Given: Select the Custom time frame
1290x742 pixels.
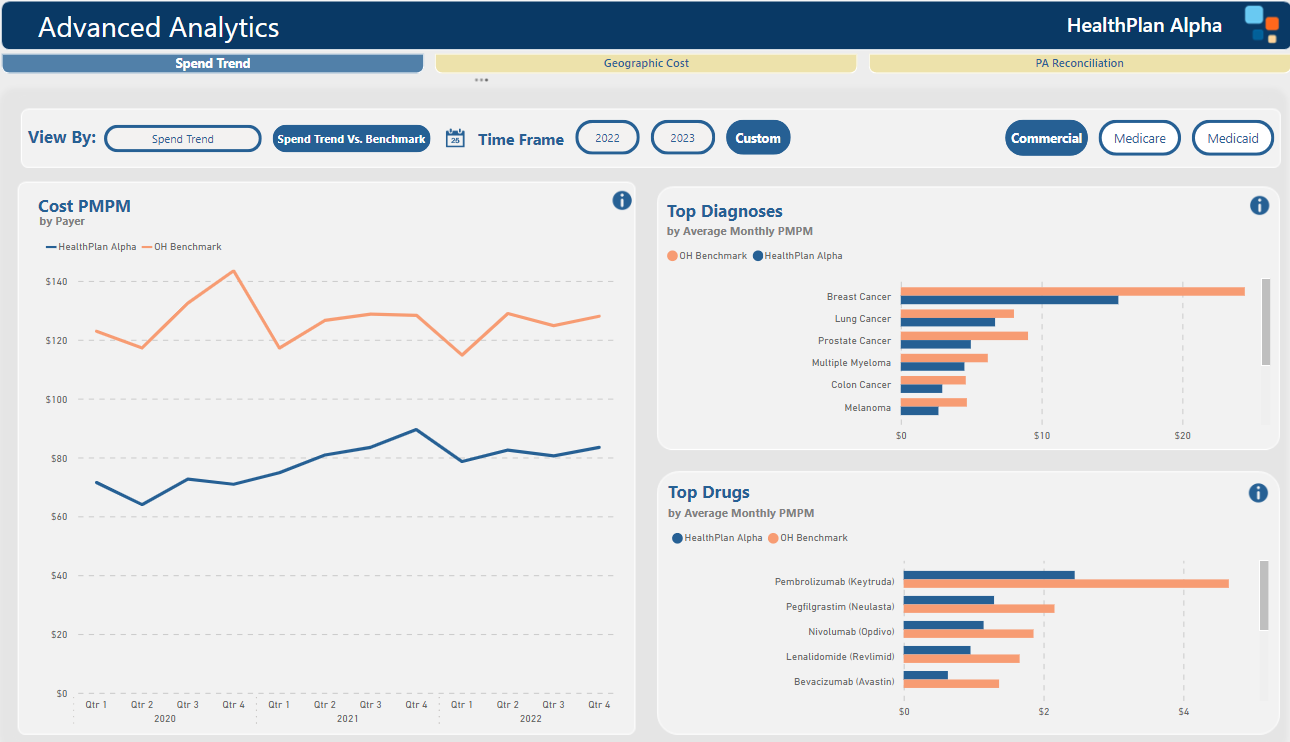Looking at the screenshot, I should click(x=758, y=138).
